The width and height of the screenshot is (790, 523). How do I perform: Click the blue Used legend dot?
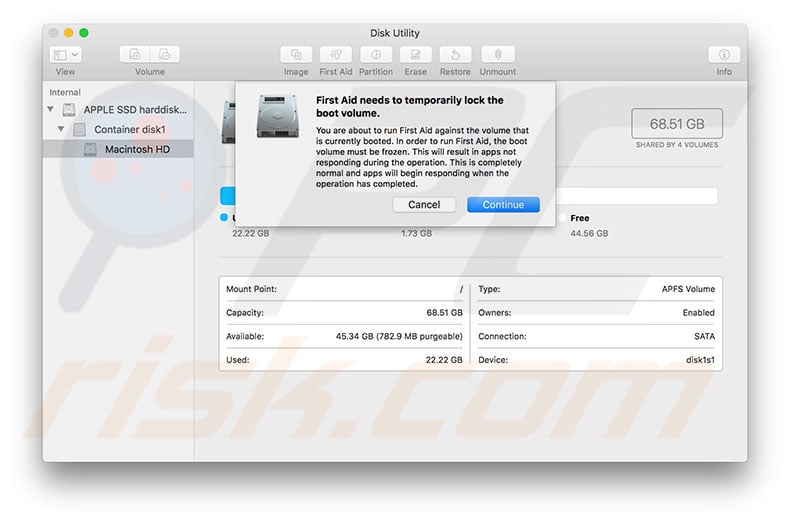[224, 218]
